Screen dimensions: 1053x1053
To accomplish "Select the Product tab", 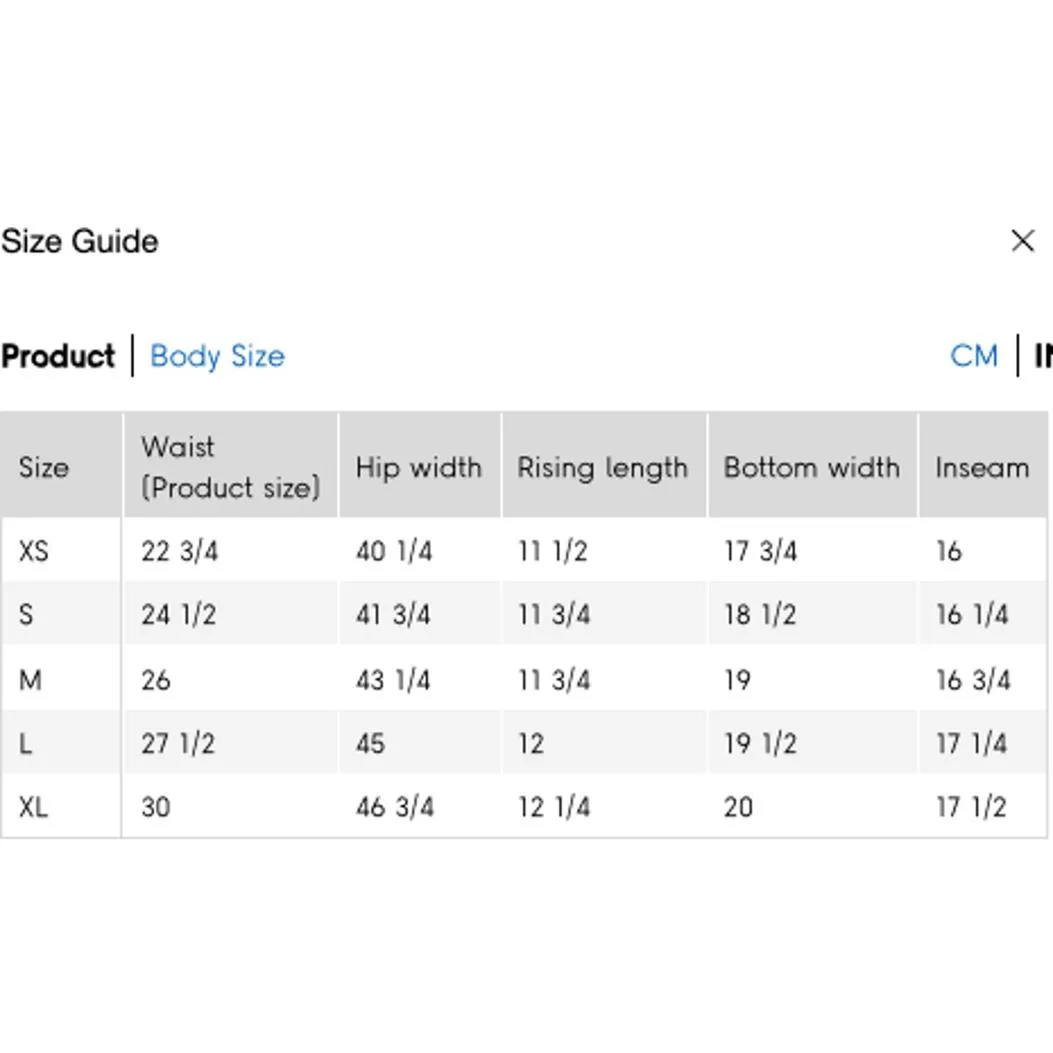I will click(58, 356).
